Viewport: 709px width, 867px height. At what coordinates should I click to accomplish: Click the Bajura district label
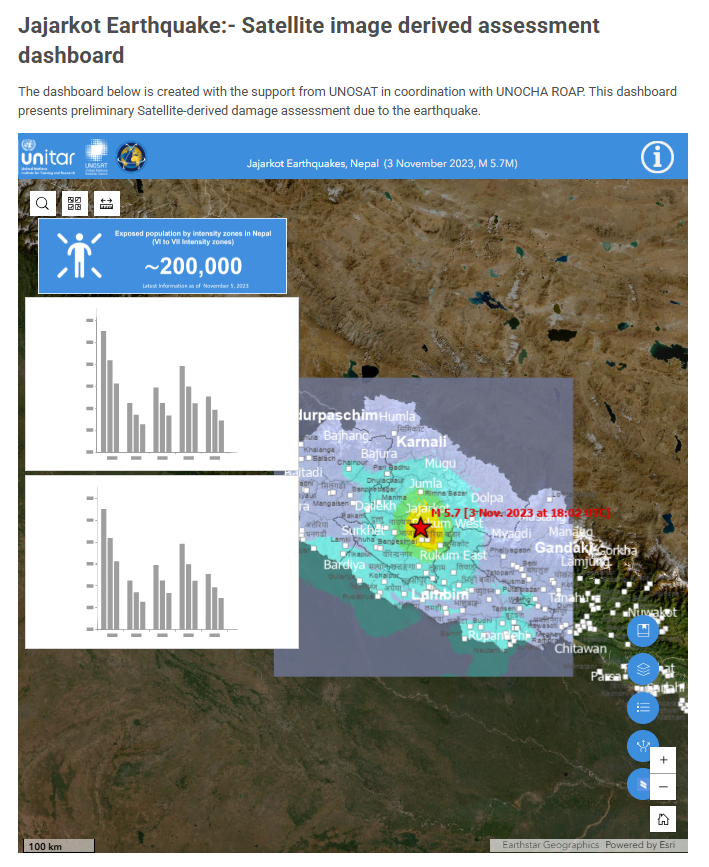coord(379,454)
